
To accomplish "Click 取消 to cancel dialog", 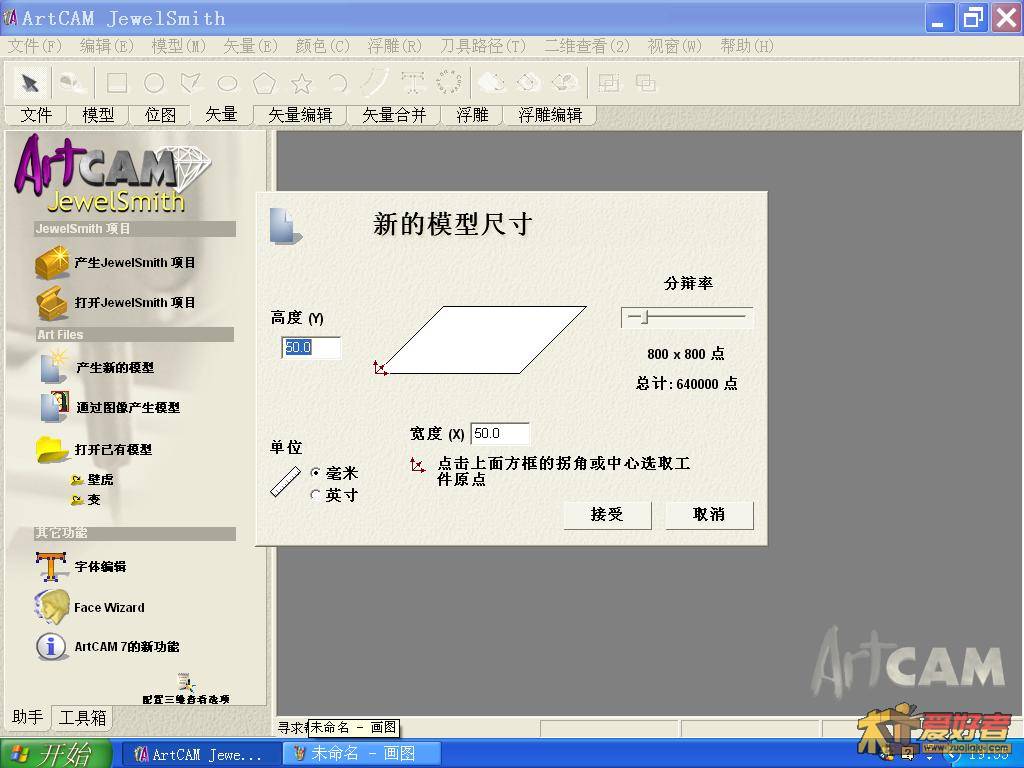I will click(x=709, y=515).
